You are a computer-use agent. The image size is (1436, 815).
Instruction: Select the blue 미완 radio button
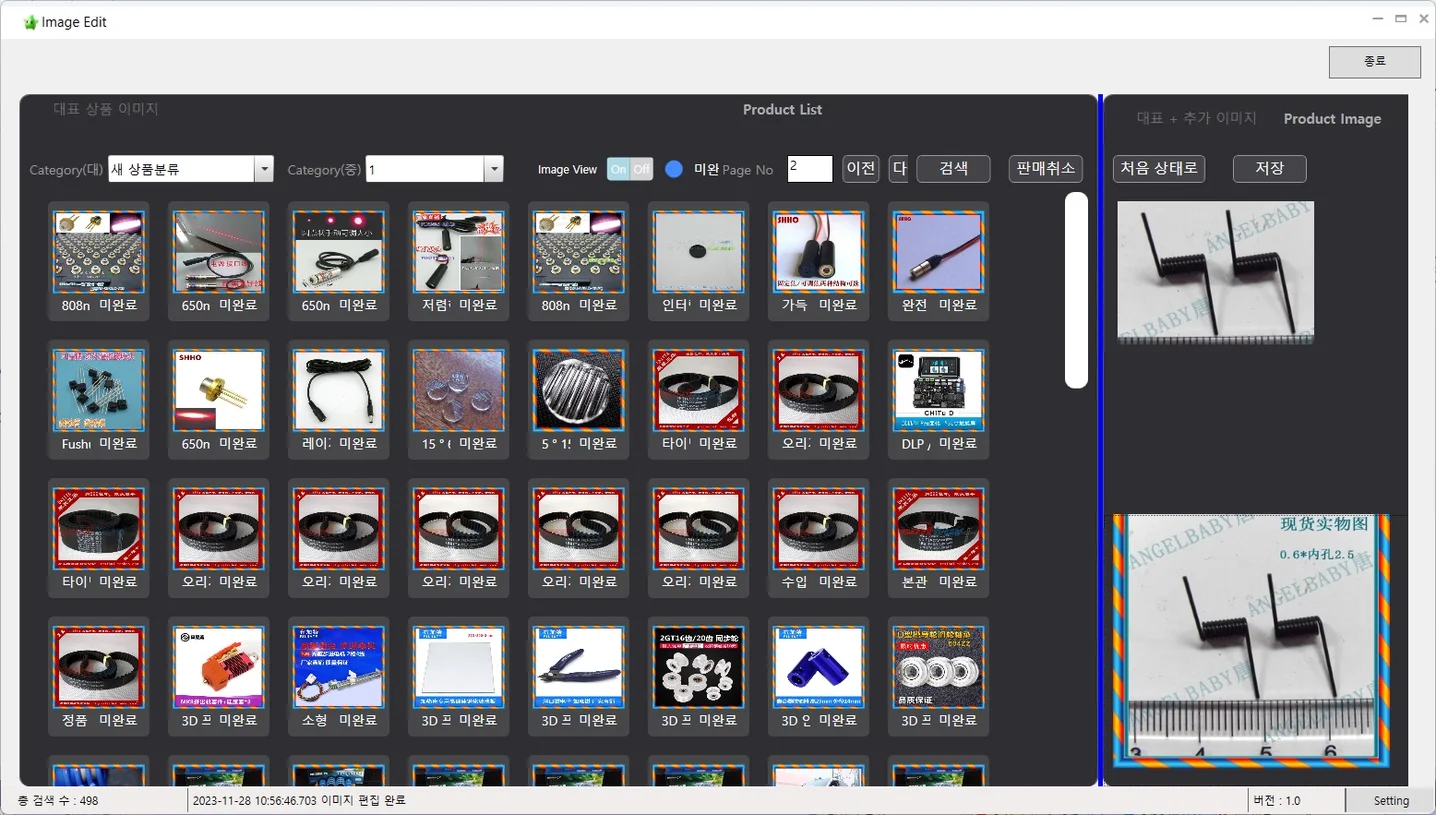coord(674,169)
